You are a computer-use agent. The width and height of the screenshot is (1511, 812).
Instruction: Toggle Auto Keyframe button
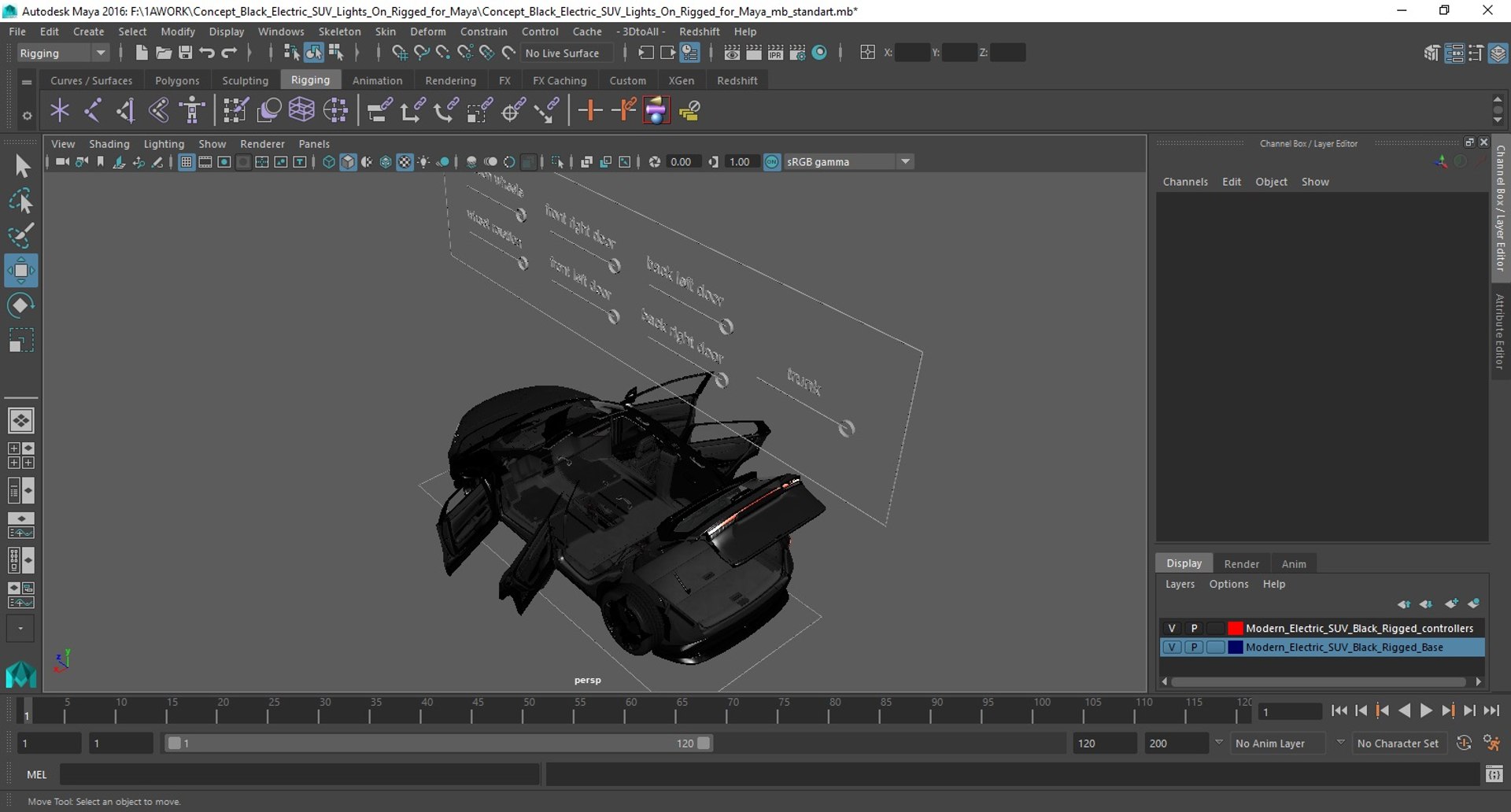click(x=1464, y=743)
